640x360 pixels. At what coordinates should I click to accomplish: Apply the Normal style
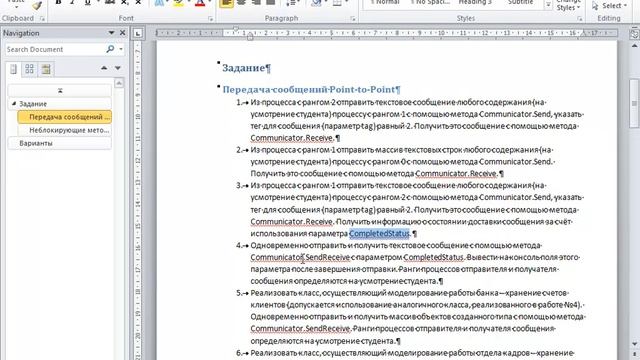coord(385,3)
